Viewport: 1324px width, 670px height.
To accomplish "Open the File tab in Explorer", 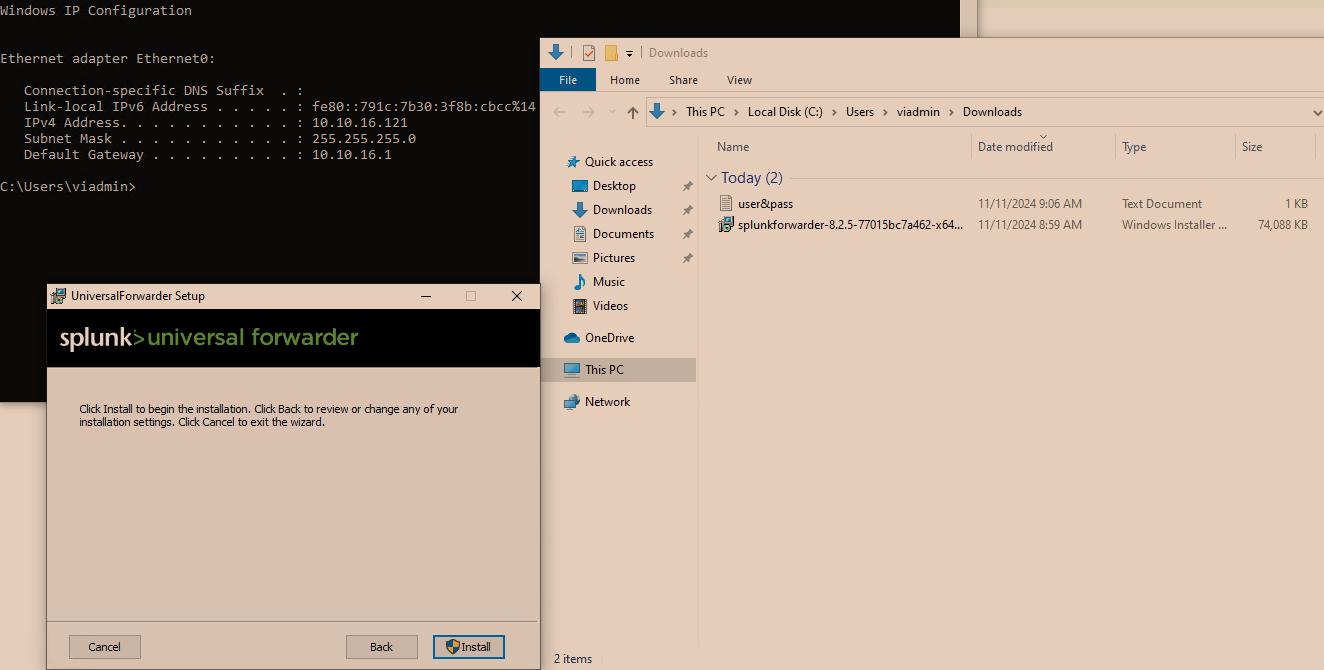I will [568, 80].
